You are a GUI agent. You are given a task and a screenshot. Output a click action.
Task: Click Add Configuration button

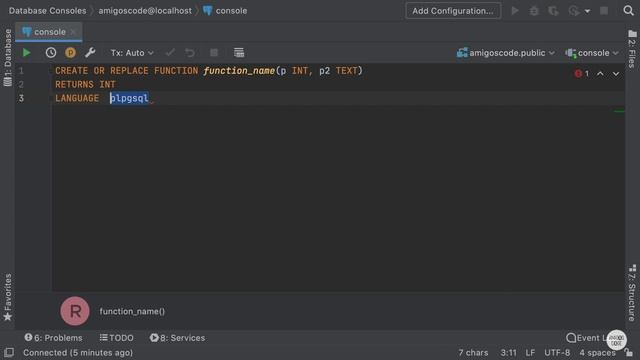pos(453,11)
